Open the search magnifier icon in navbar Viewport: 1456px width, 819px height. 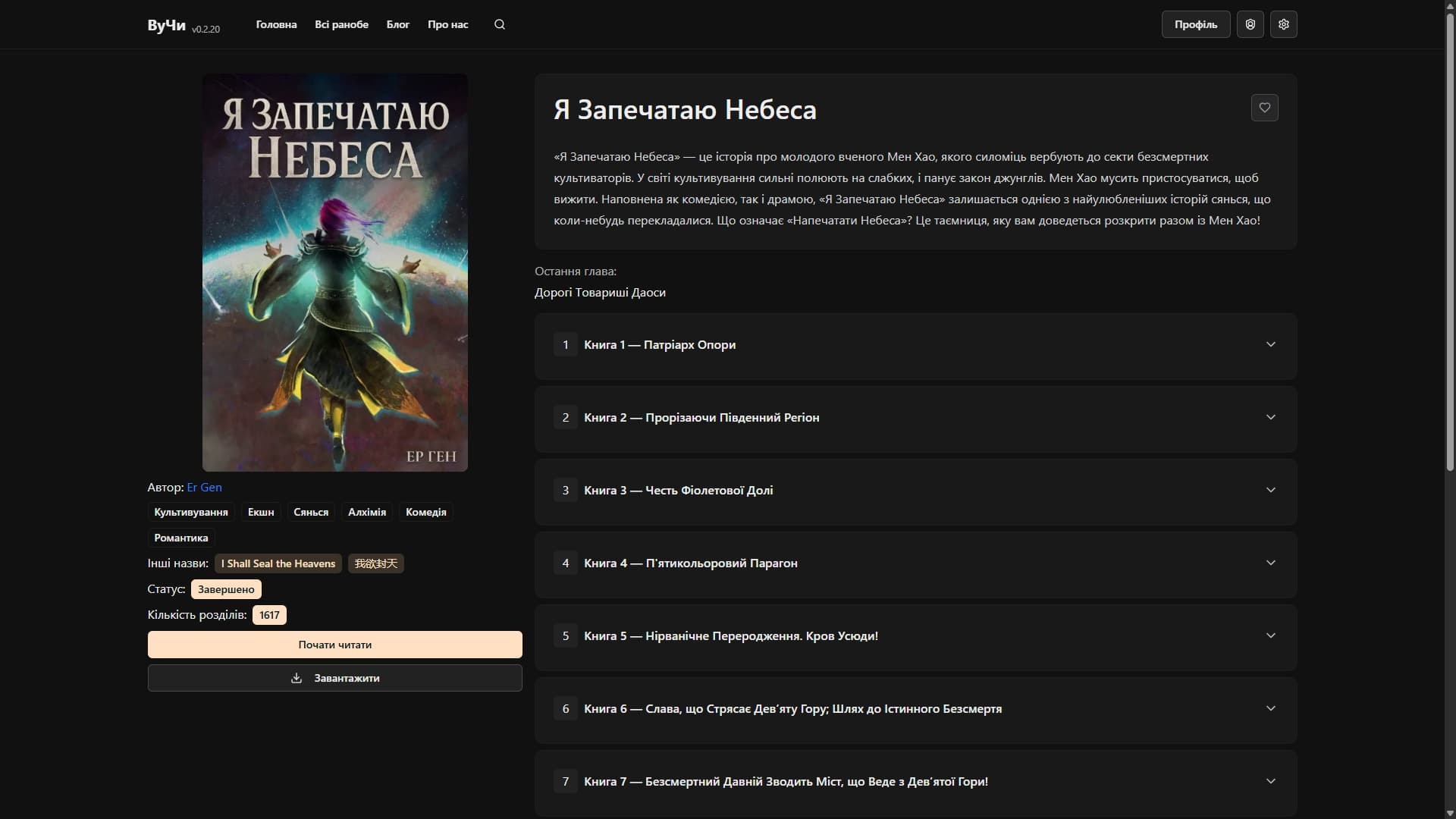(500, 24)
